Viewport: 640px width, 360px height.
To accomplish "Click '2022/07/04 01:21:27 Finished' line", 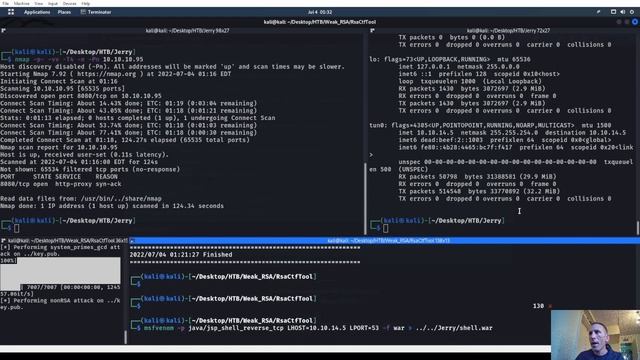I will click(181, 255).
